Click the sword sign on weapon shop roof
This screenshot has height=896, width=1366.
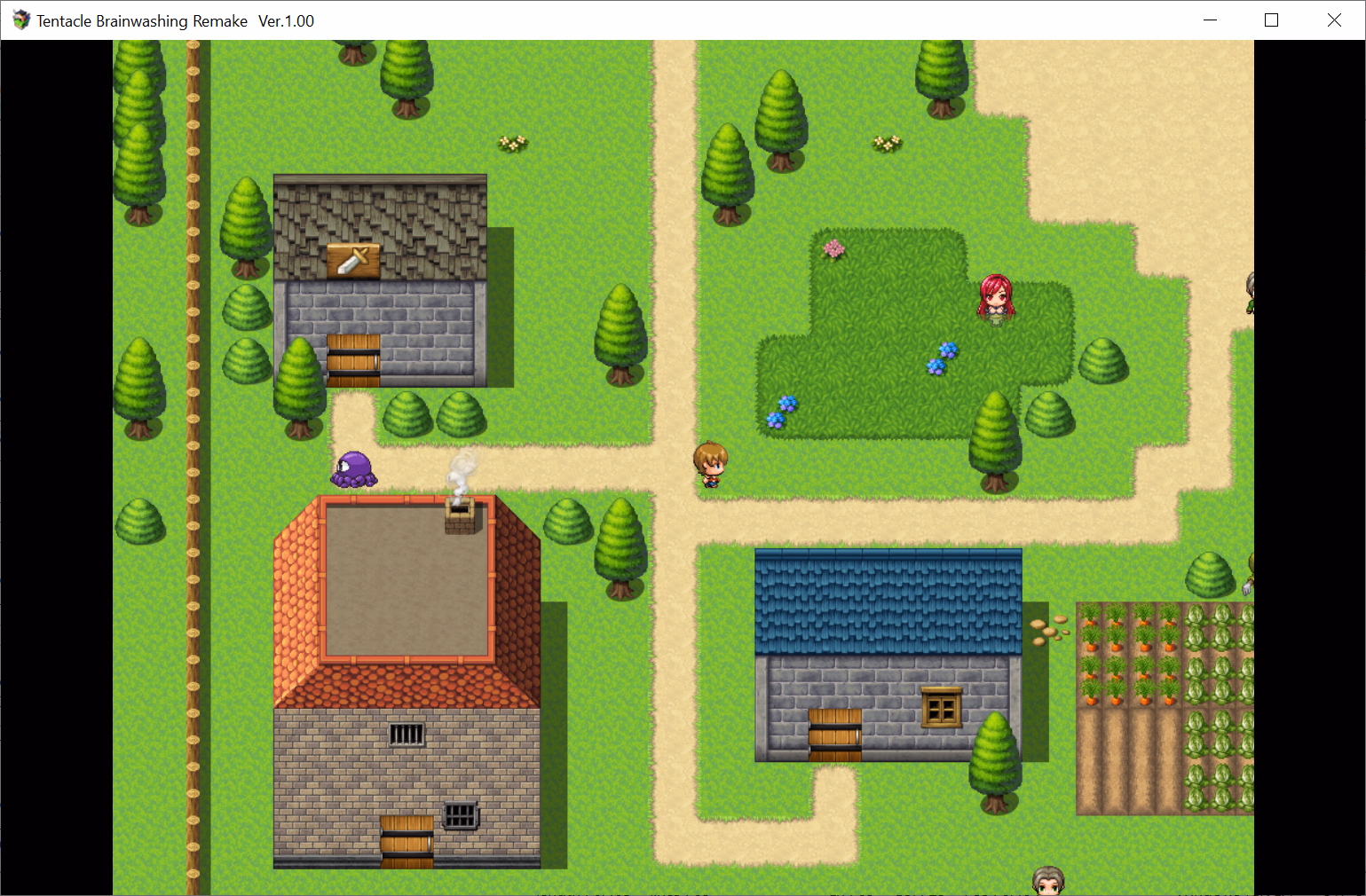[x=353, y=261]
